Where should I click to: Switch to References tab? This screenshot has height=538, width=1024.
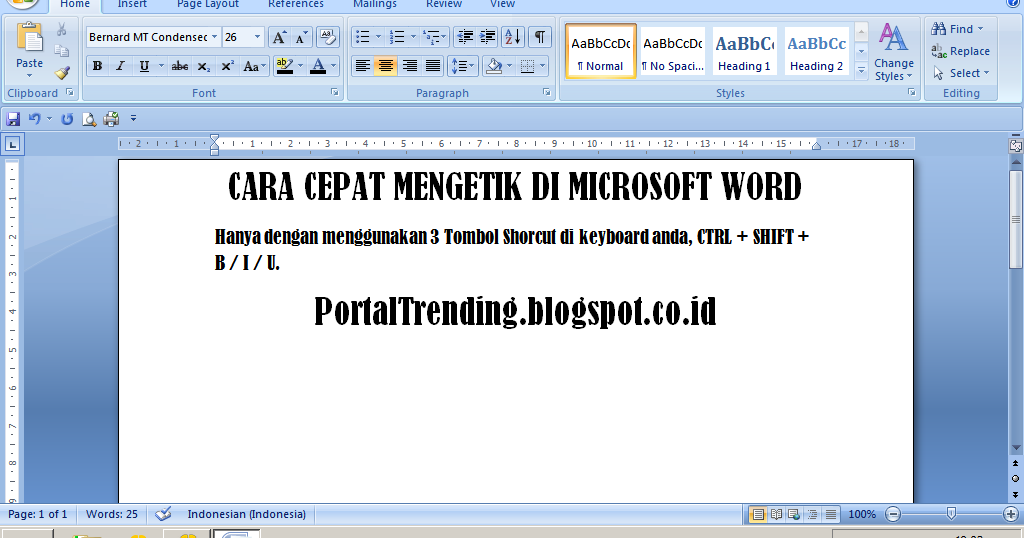pyautogui.click(x=296, y=5)
